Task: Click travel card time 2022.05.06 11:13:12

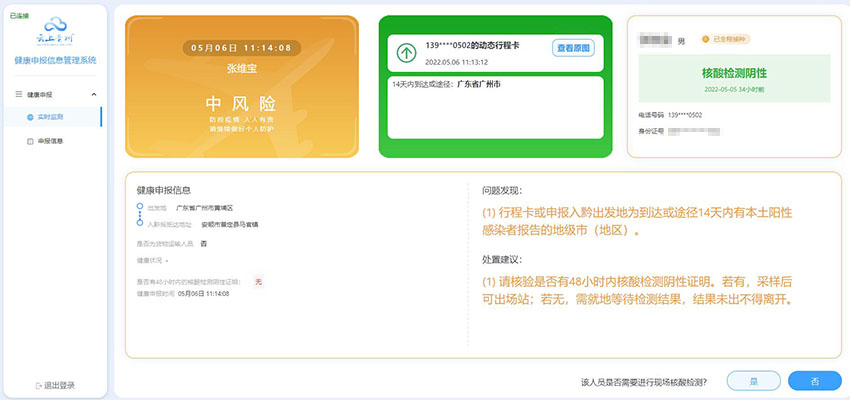Action: pos(456,62)
